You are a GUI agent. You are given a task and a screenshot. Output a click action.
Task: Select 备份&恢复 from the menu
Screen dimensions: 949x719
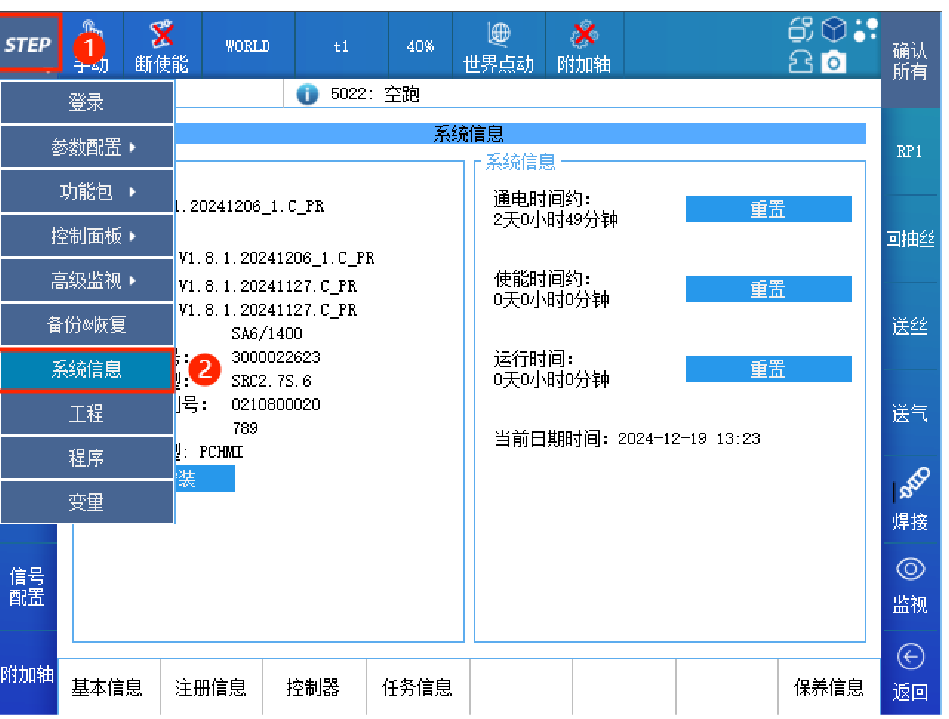[87, 325]
